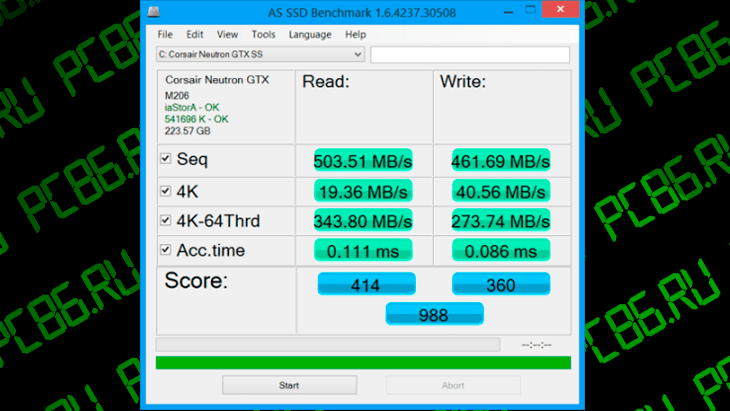
Task: Open the Help menu
Action: tap(355, 34)
